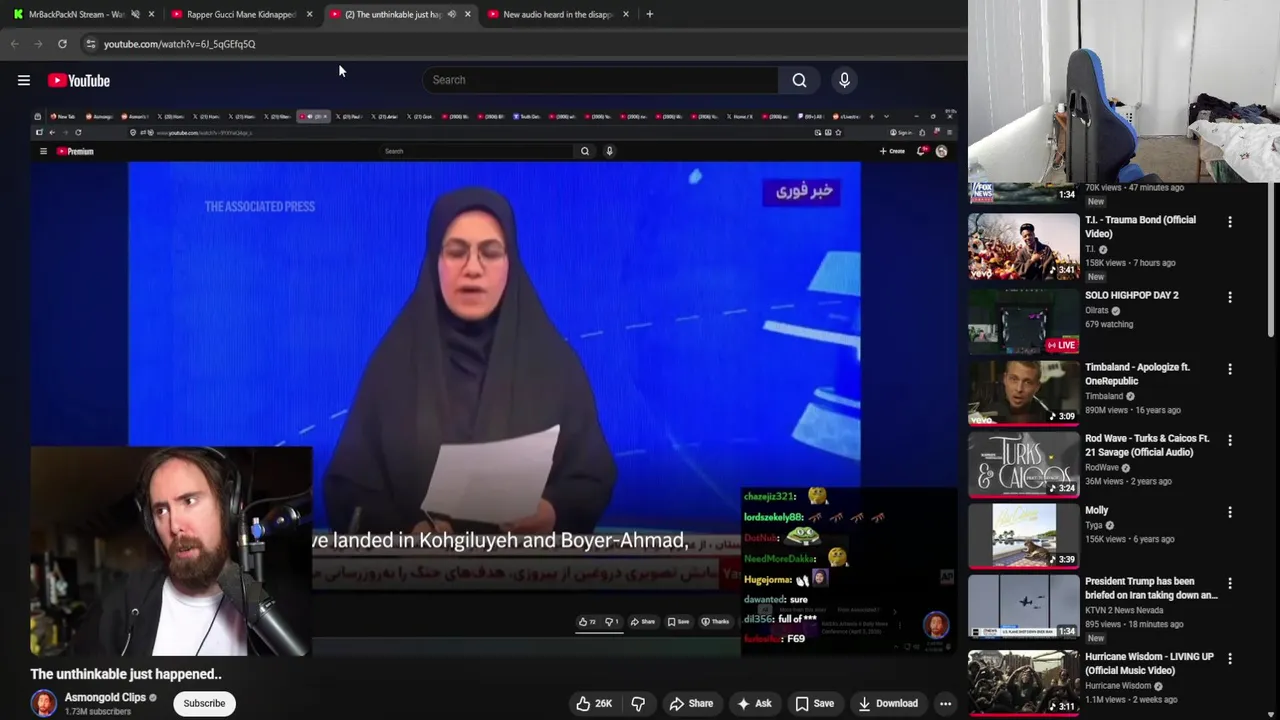Share the video via the Share button
1280x720 pixels.
click(x=691, y=703)
